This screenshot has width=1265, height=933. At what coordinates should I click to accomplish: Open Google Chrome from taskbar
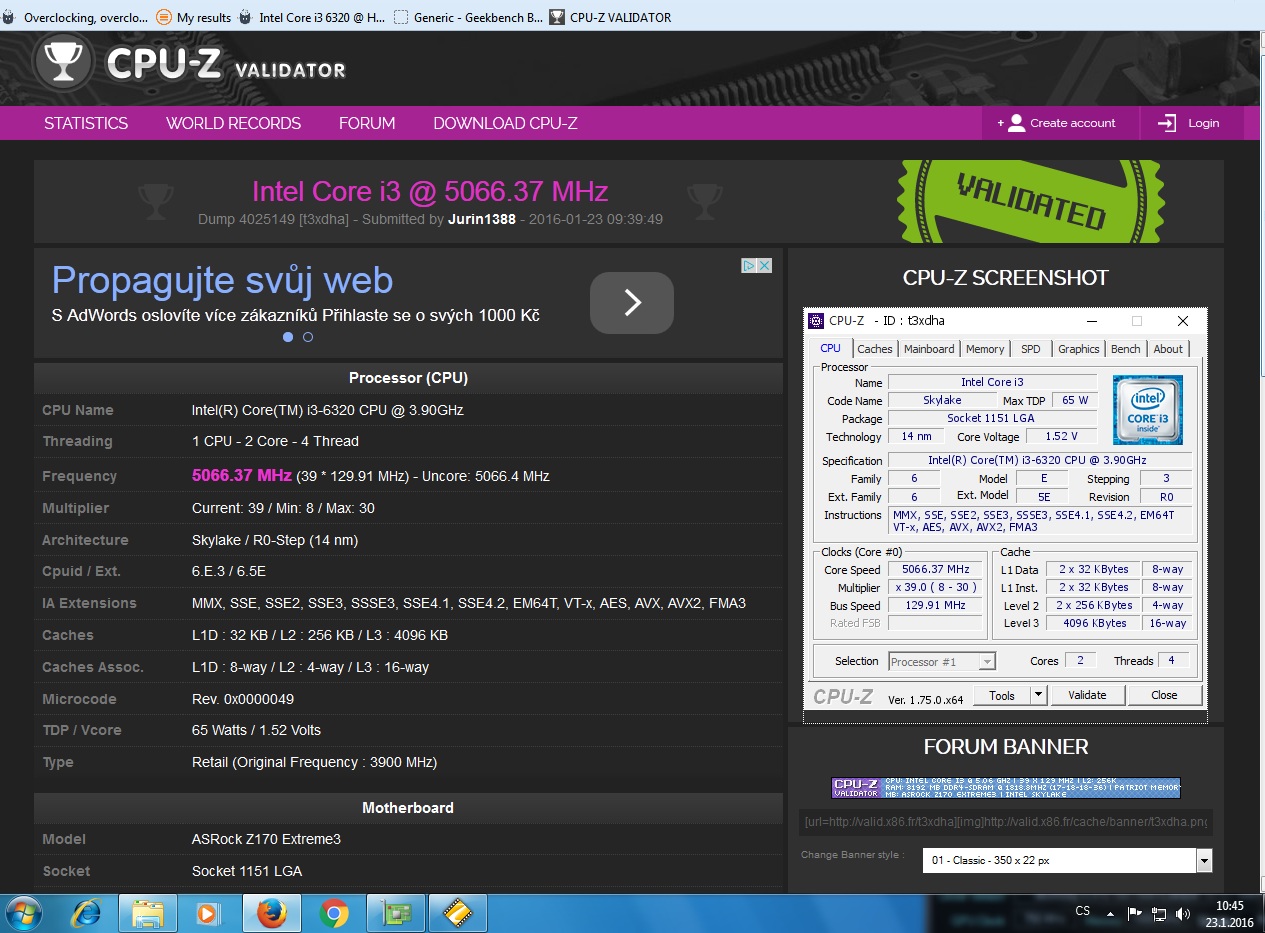click(x=334, y=913)
